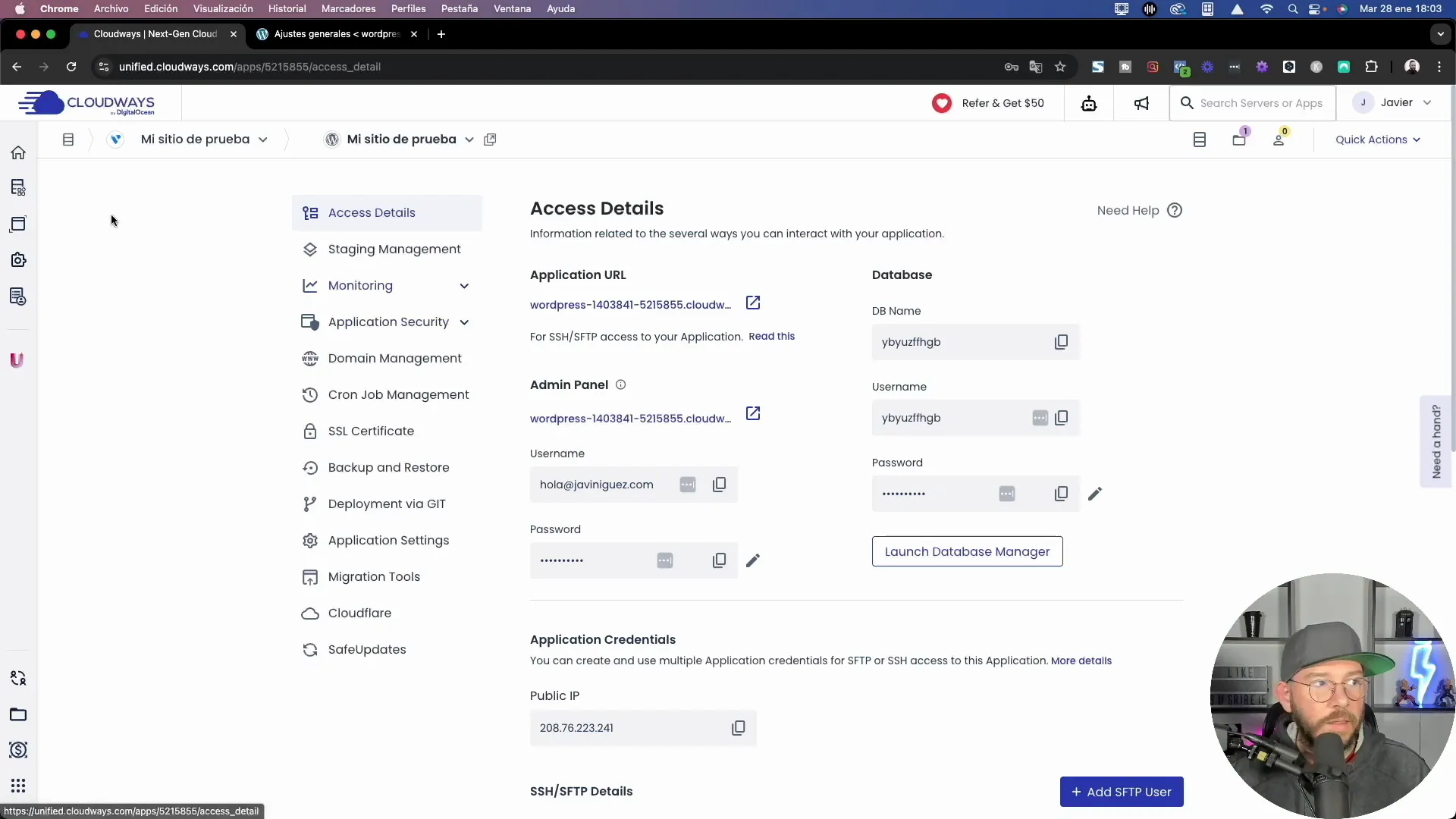Select Access Details menu item

pyautogui.click(x=387, y=213)
